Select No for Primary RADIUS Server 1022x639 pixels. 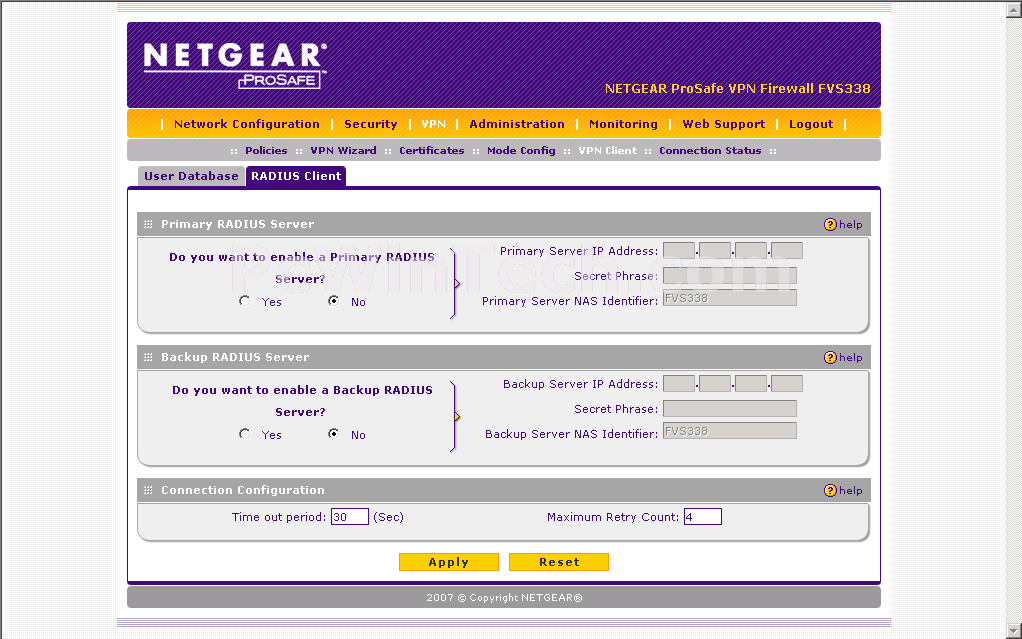334,301
